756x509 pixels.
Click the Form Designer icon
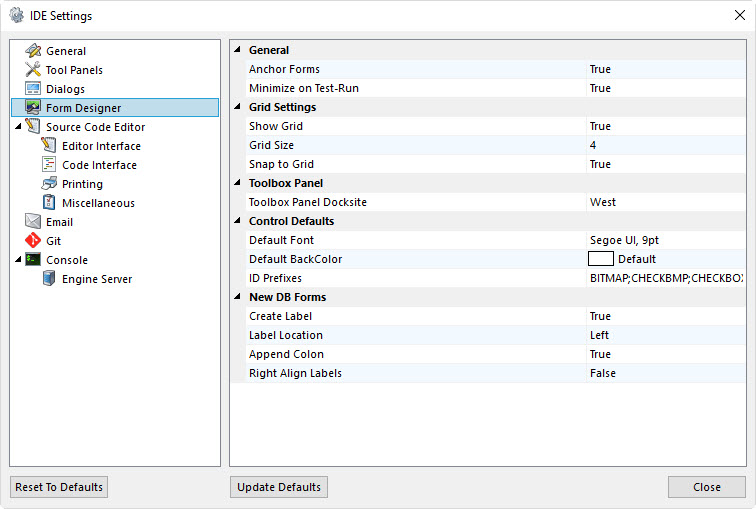tap(33, 107)
